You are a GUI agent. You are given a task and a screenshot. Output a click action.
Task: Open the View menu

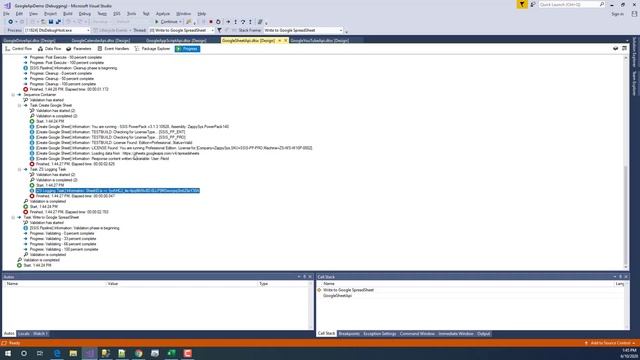click(33, 13)
